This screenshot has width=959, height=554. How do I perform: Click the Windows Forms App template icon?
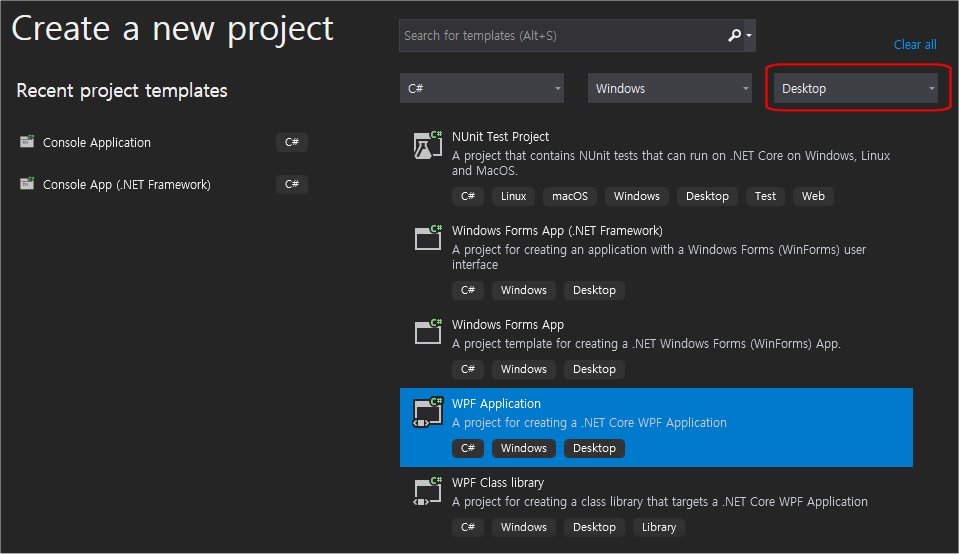[428, 331]
